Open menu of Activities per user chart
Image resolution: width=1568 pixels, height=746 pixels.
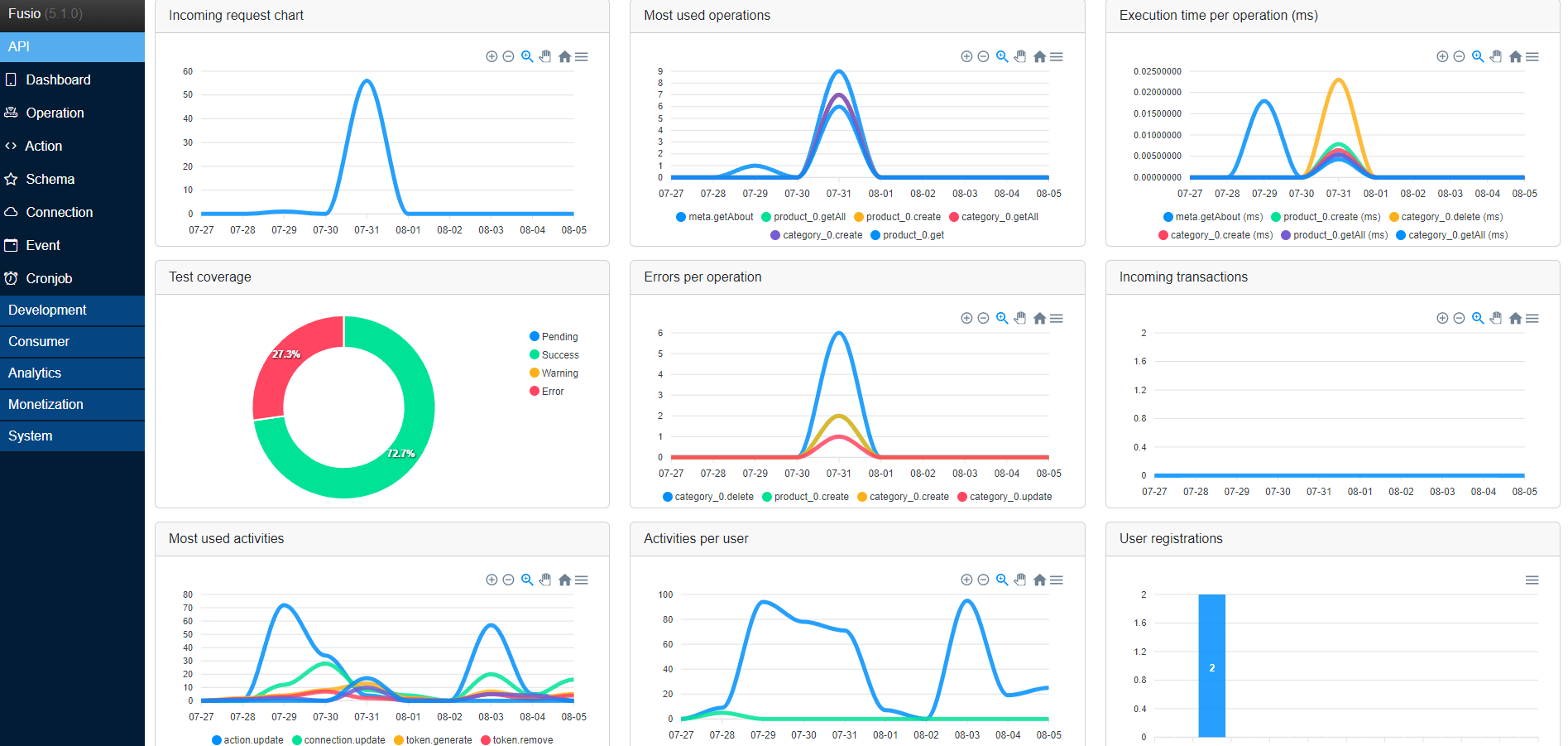(1057, 580)
